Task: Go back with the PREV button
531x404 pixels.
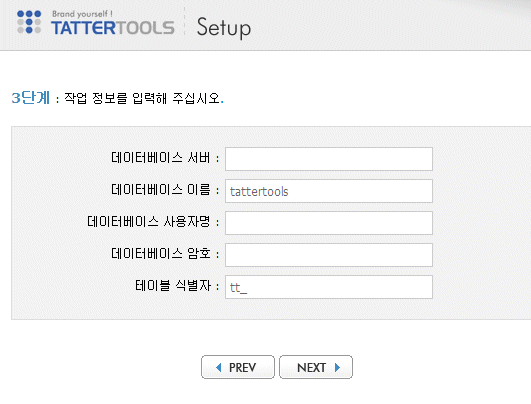Action: pyautogui.click(x=238, y=367)
